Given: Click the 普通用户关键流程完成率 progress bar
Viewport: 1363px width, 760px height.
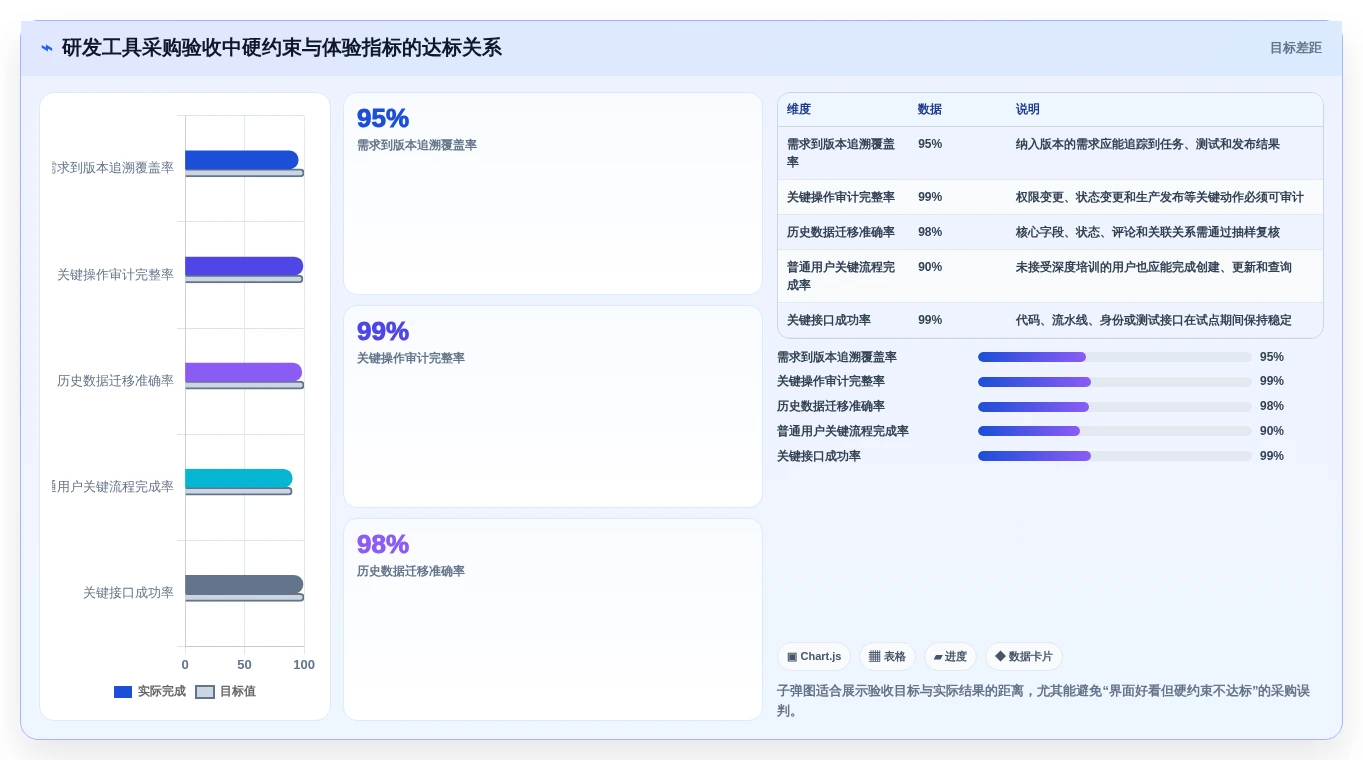Looking at the screenshot, I should coord(1115,431).
